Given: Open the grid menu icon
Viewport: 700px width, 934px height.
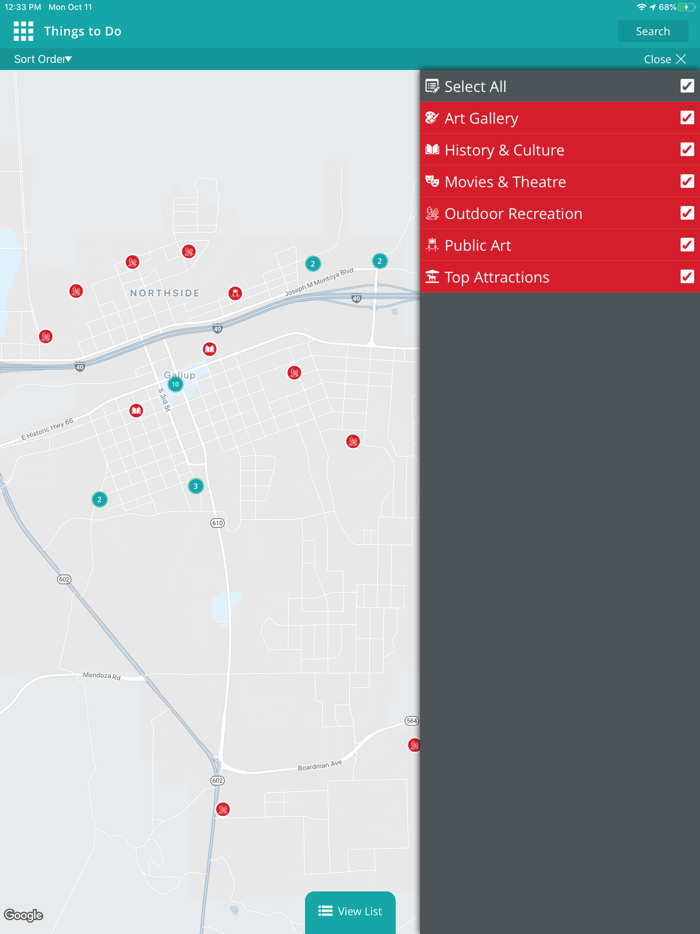Looking at the screenshot, I should pyautogui.click(x=23, y=31).
